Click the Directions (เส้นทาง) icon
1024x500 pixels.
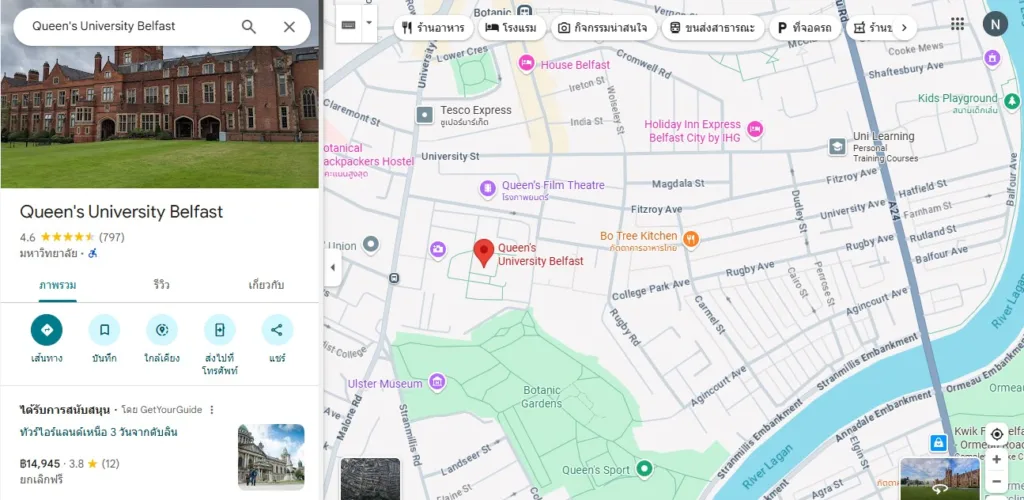tap(46, 330)
